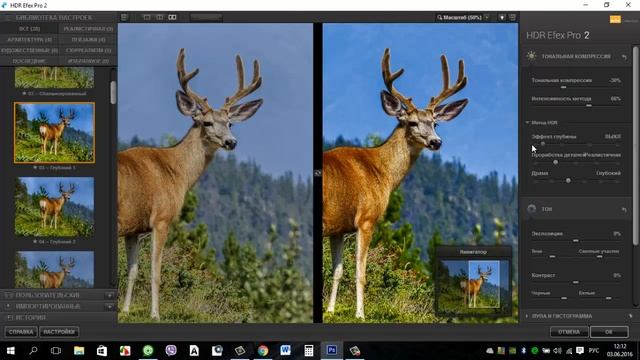
Task: Select the Избранное preset category
Action: (88, 61)
